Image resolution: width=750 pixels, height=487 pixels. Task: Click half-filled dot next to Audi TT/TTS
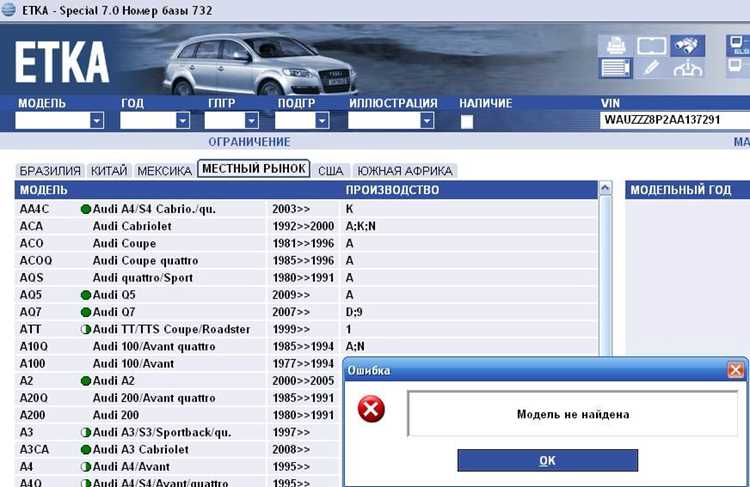(86, 330)
